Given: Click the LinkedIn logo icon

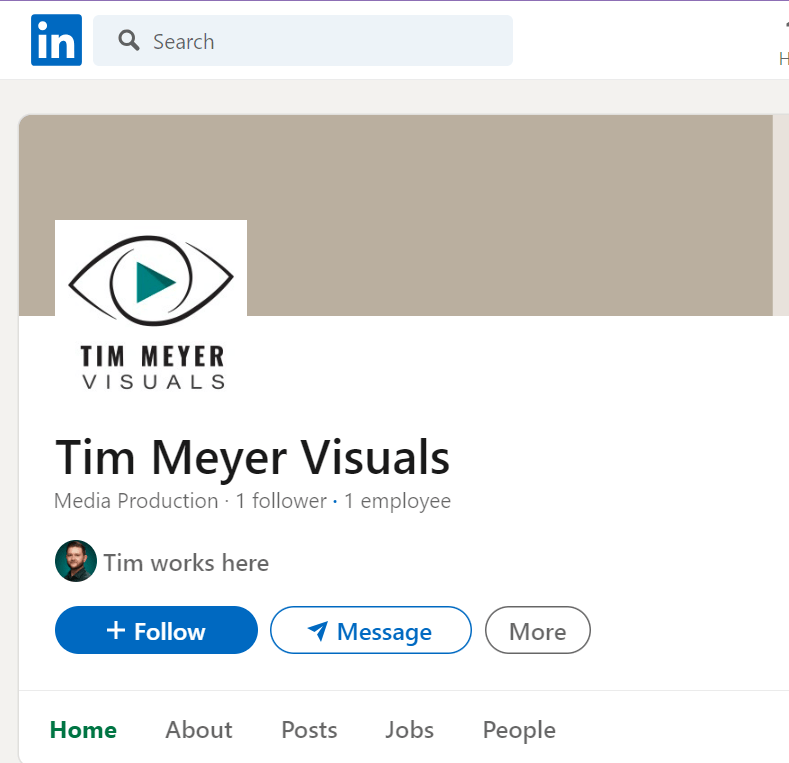Looking at the screenshot, I should coord(56,41).
